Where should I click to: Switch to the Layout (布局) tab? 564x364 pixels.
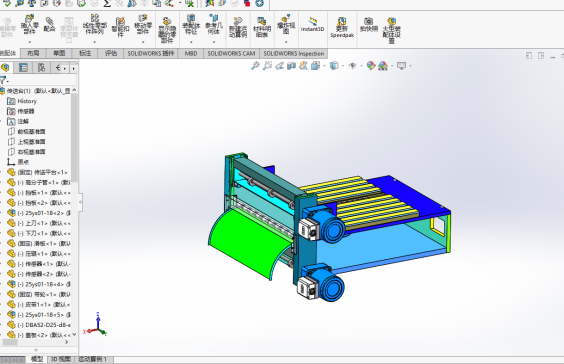[x=33, y=53]
